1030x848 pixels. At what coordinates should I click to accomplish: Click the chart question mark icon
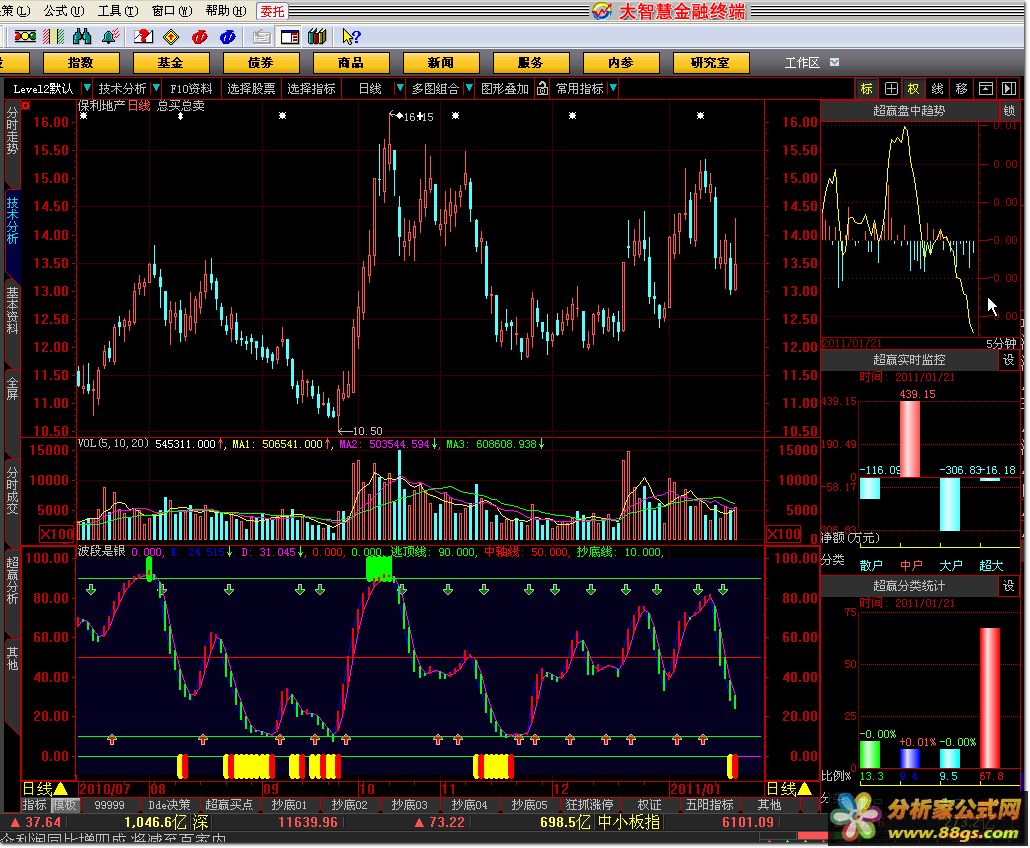[x=143, y=37]
